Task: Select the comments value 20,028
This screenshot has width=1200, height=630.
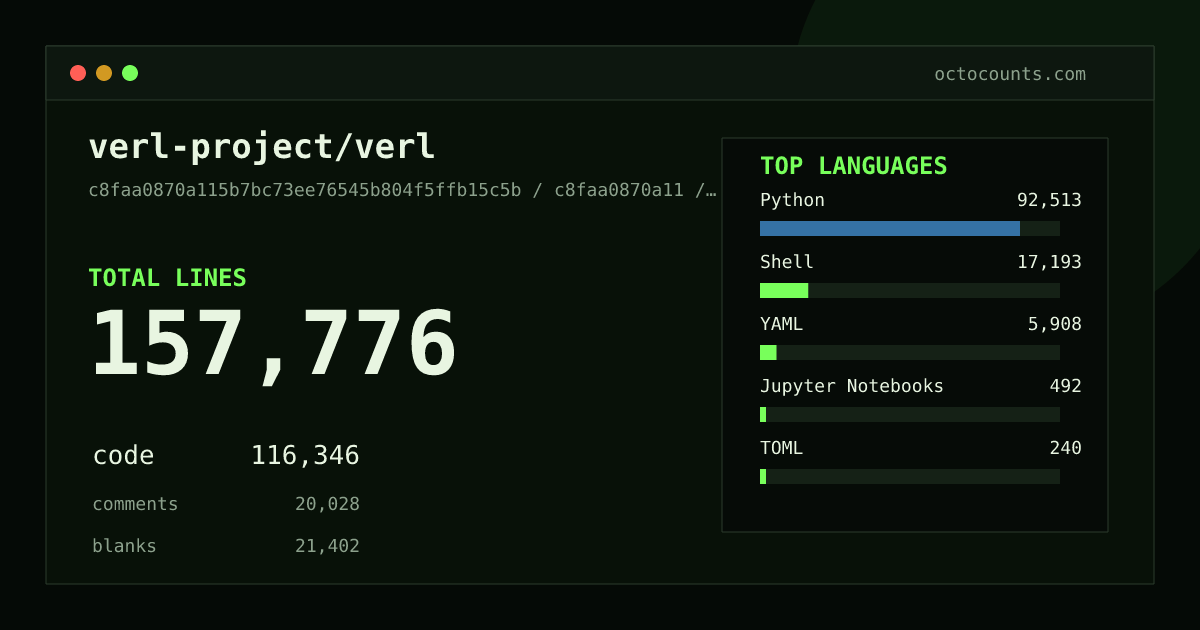Action: coord(327,504)
